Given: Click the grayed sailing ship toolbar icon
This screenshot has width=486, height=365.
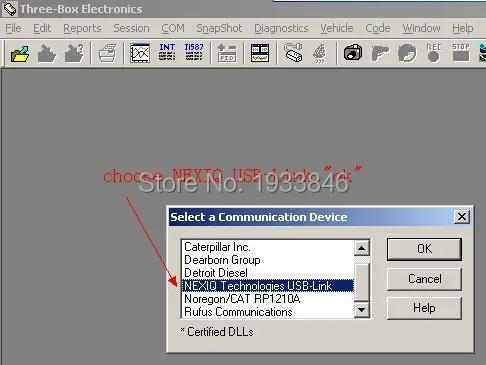Looking at the screenshot, I should (x=319, y=53).
